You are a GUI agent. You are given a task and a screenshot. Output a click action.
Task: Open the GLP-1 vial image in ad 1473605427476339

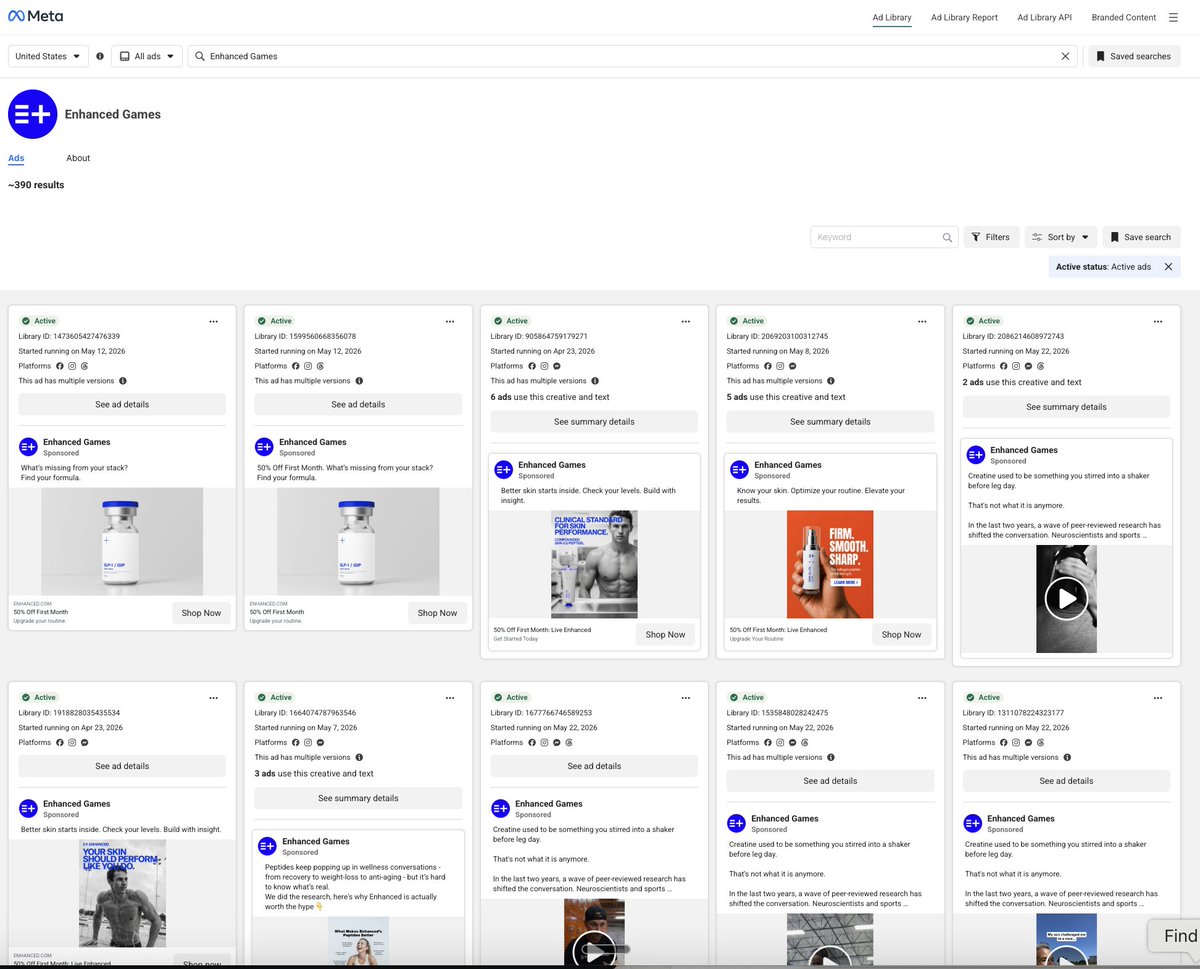click(122, 542)
